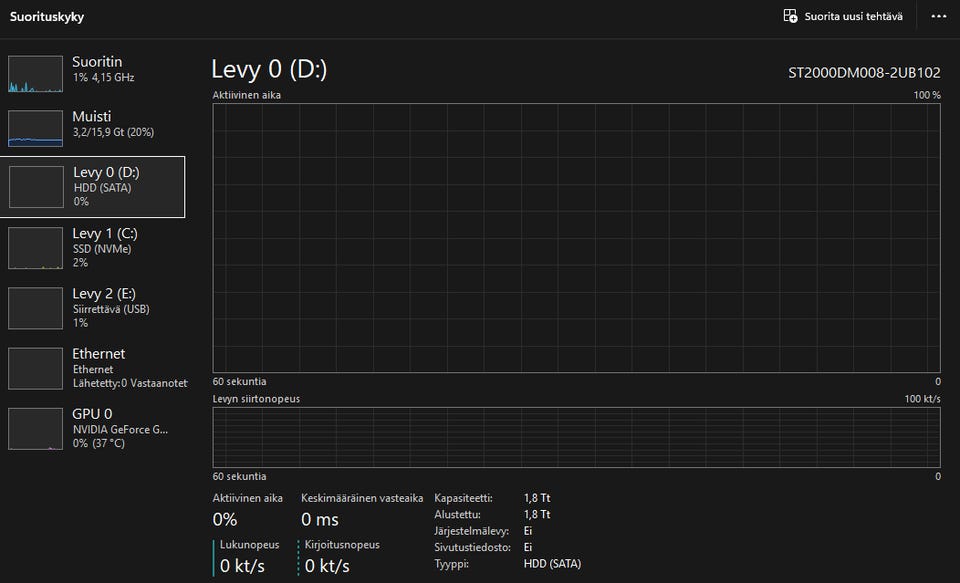
Task: Click the Keskimääräinen vasteaika 0 ms value
Action: point(320,520)
